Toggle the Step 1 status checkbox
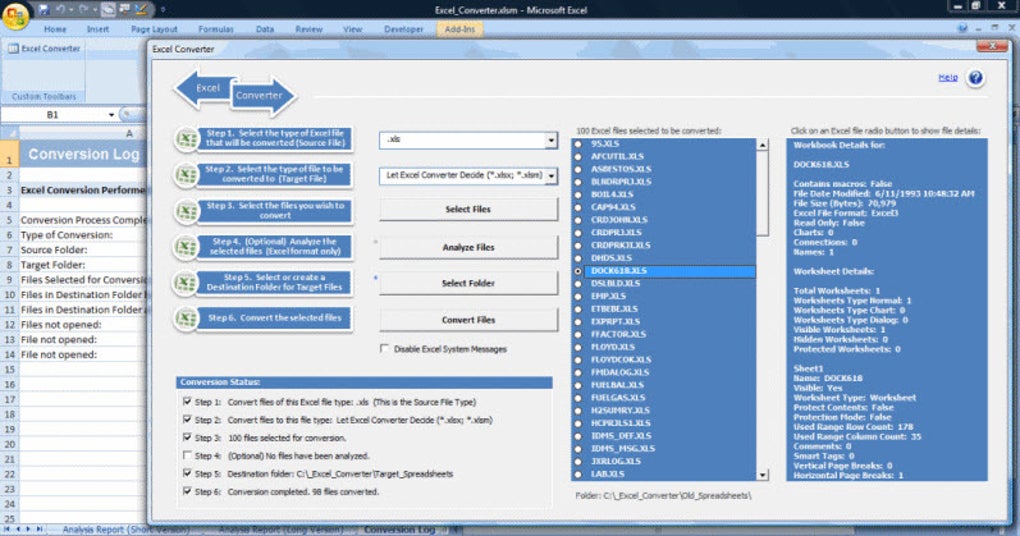Image resolution: width=1020 pixels, height=536 pixels. point(187,402)
